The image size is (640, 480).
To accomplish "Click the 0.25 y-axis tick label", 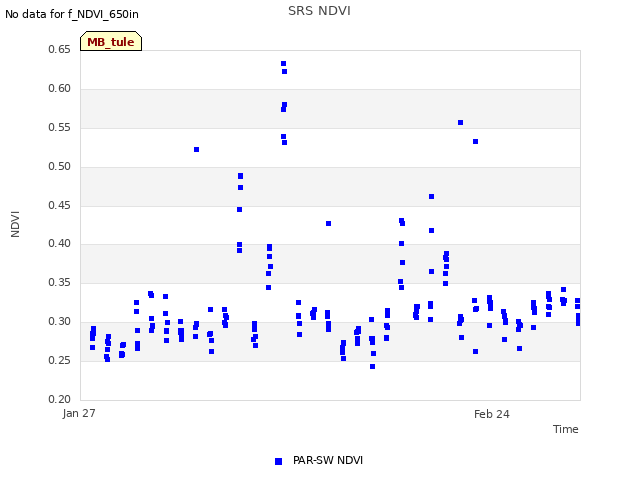I will (59, 360).
